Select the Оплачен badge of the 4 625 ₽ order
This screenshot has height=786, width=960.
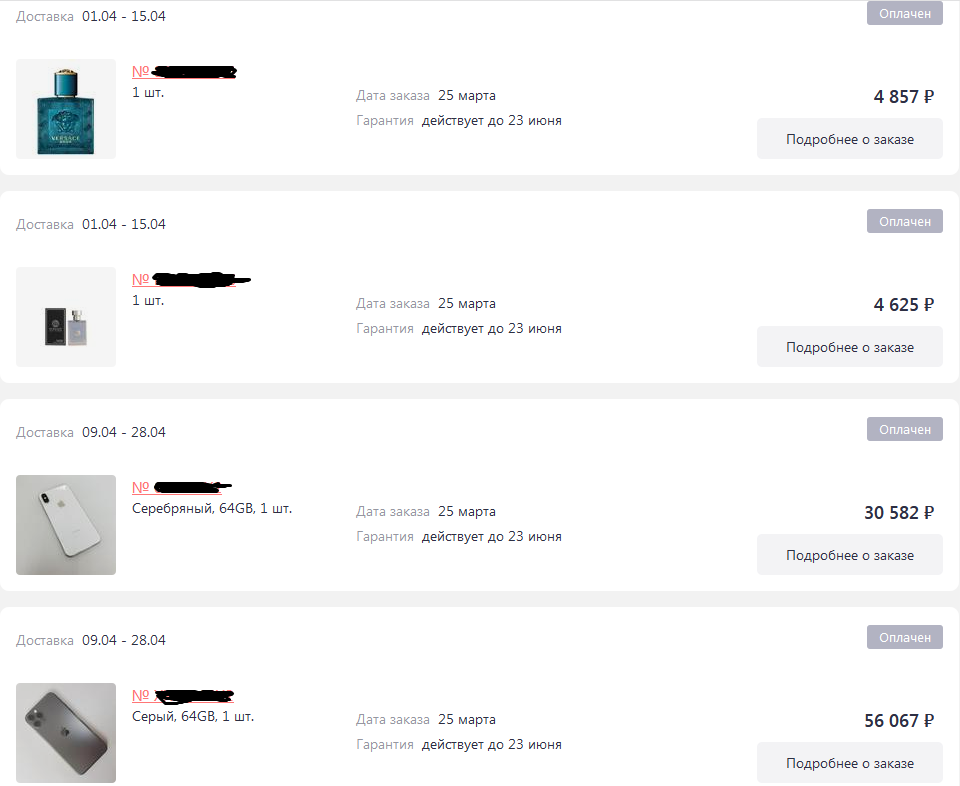[904, 221]
